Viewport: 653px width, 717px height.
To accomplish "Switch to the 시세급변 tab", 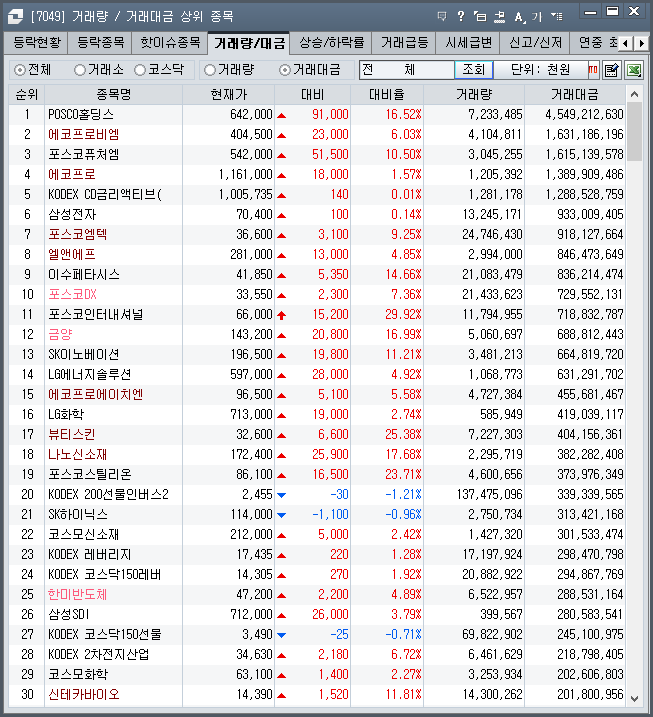I will (468, 43).
